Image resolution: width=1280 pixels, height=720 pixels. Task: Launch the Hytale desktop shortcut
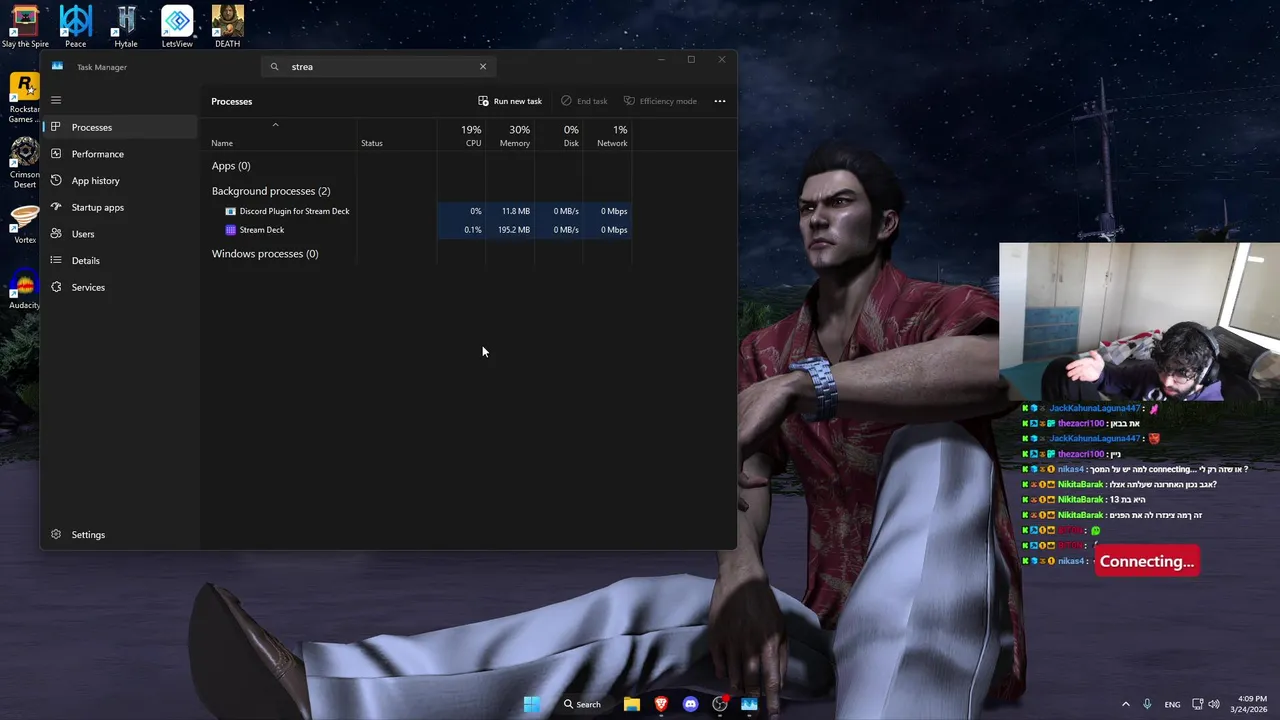[x=126, y=26]
